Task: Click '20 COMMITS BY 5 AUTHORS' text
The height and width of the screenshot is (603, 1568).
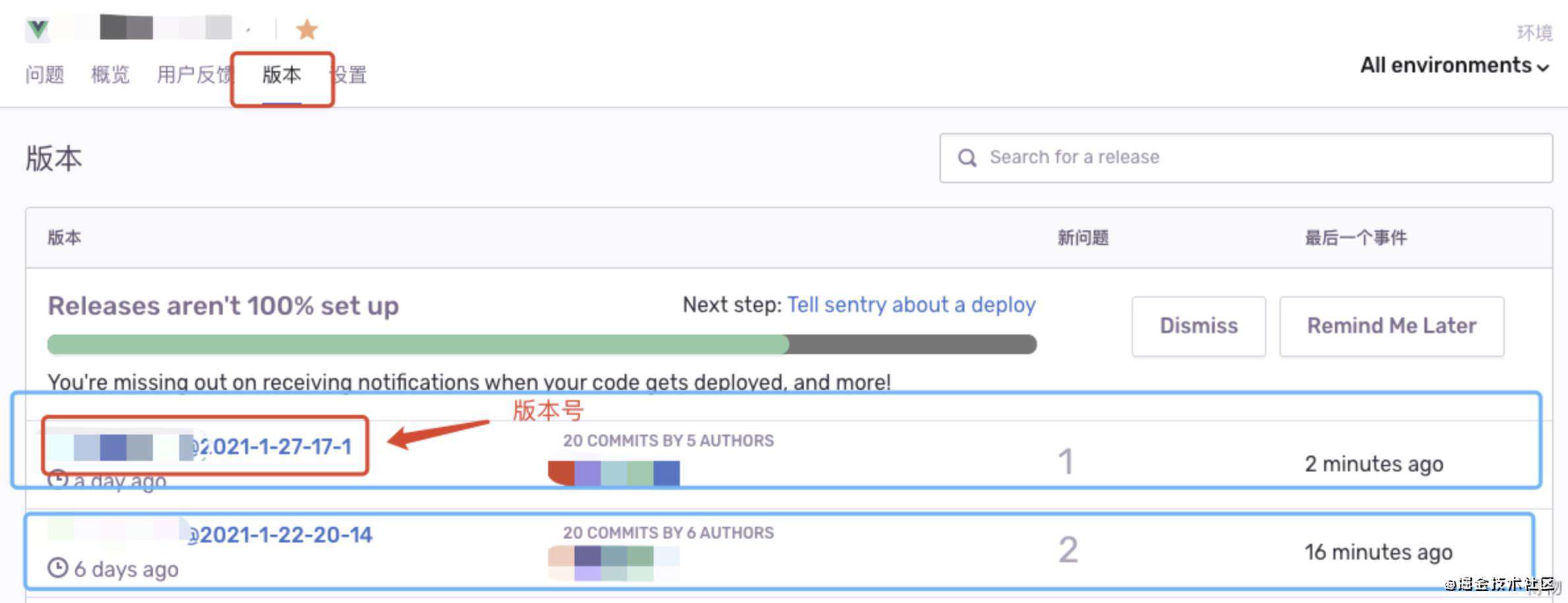Action: pyautogui.click(x=668, y=440)
